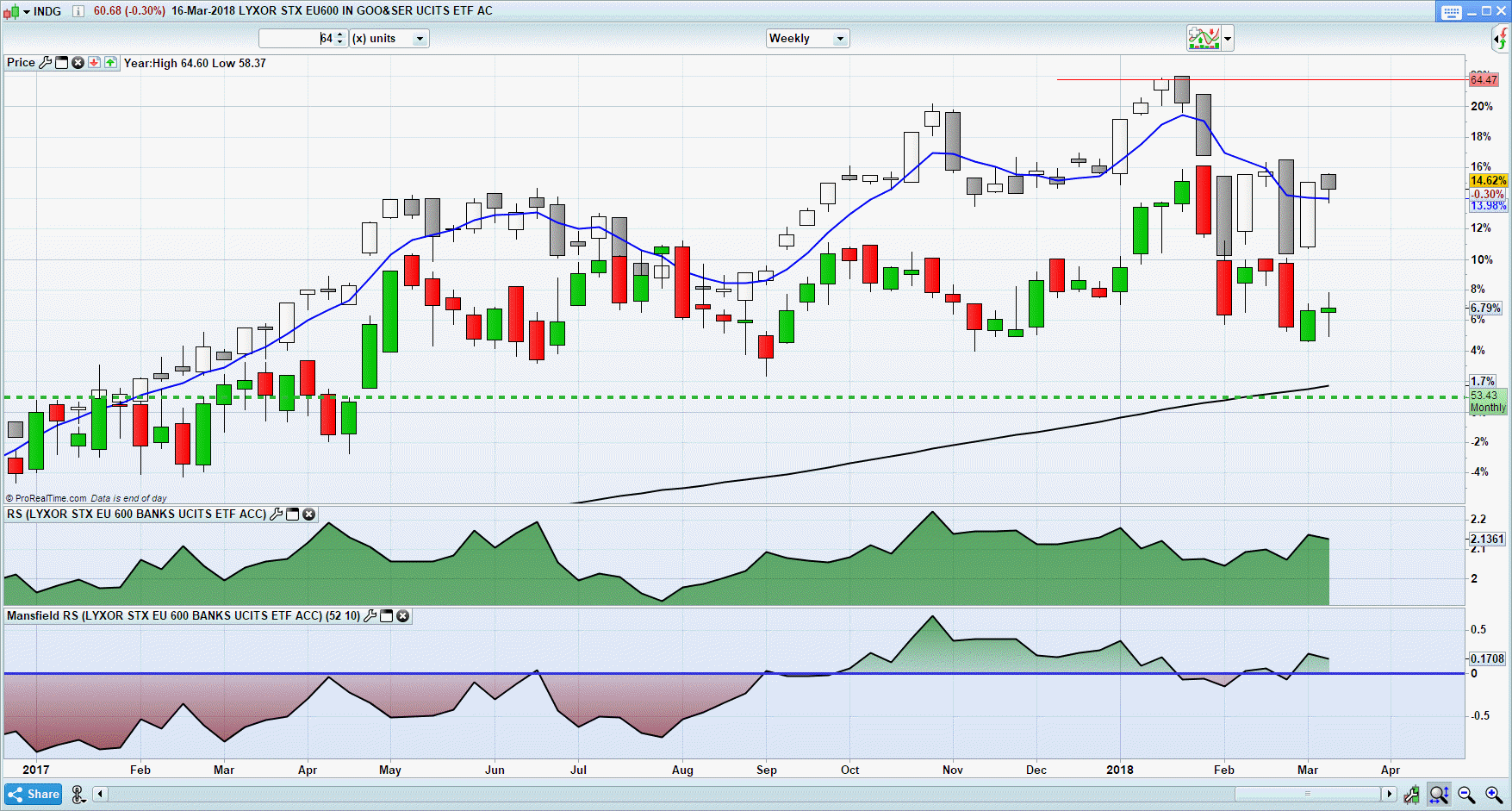Click the green up arrow in Price panel
1512x811 pixels.
[111, 62]
